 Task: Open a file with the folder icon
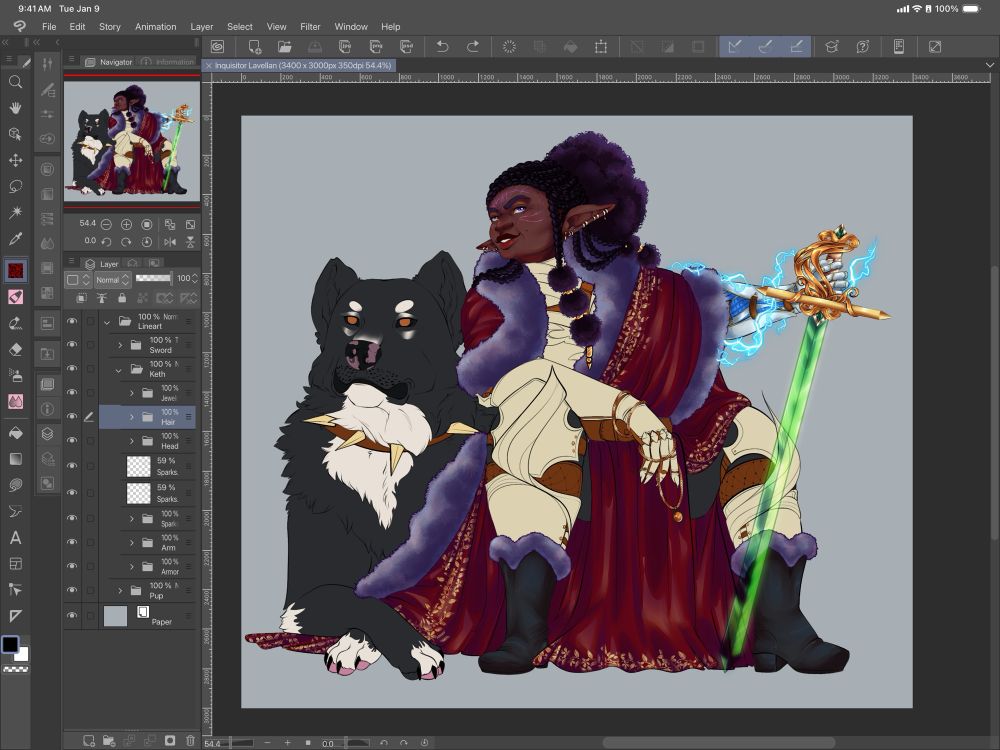point(284,47)
